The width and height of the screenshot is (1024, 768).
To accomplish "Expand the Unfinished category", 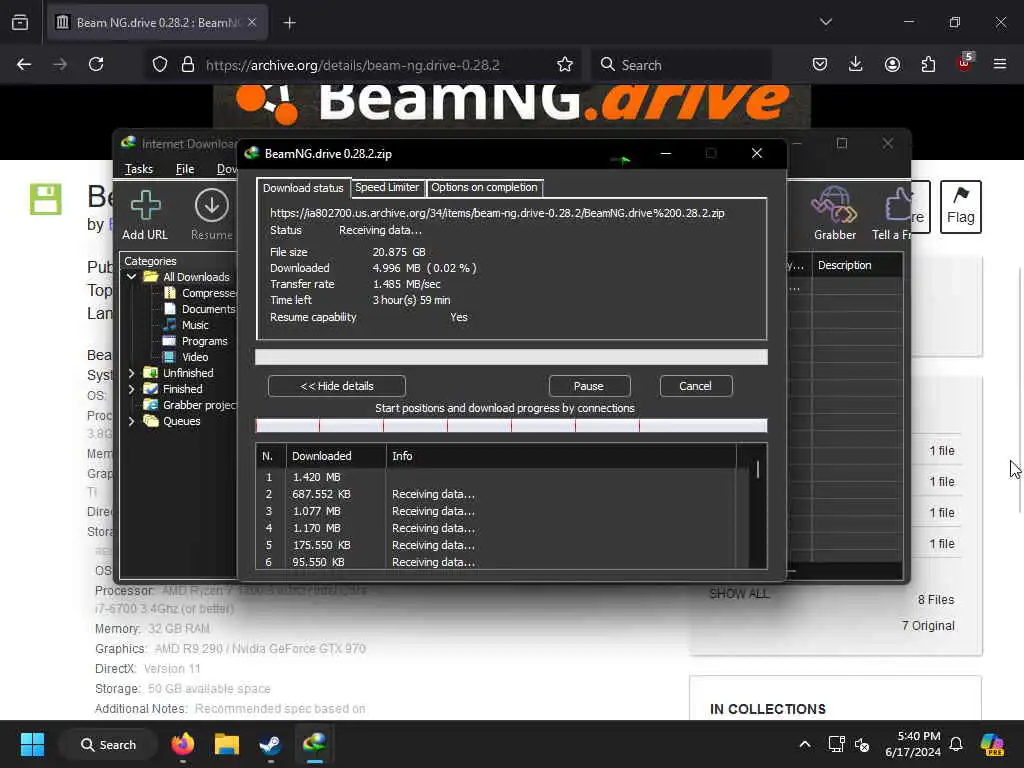I will point(131,373).
